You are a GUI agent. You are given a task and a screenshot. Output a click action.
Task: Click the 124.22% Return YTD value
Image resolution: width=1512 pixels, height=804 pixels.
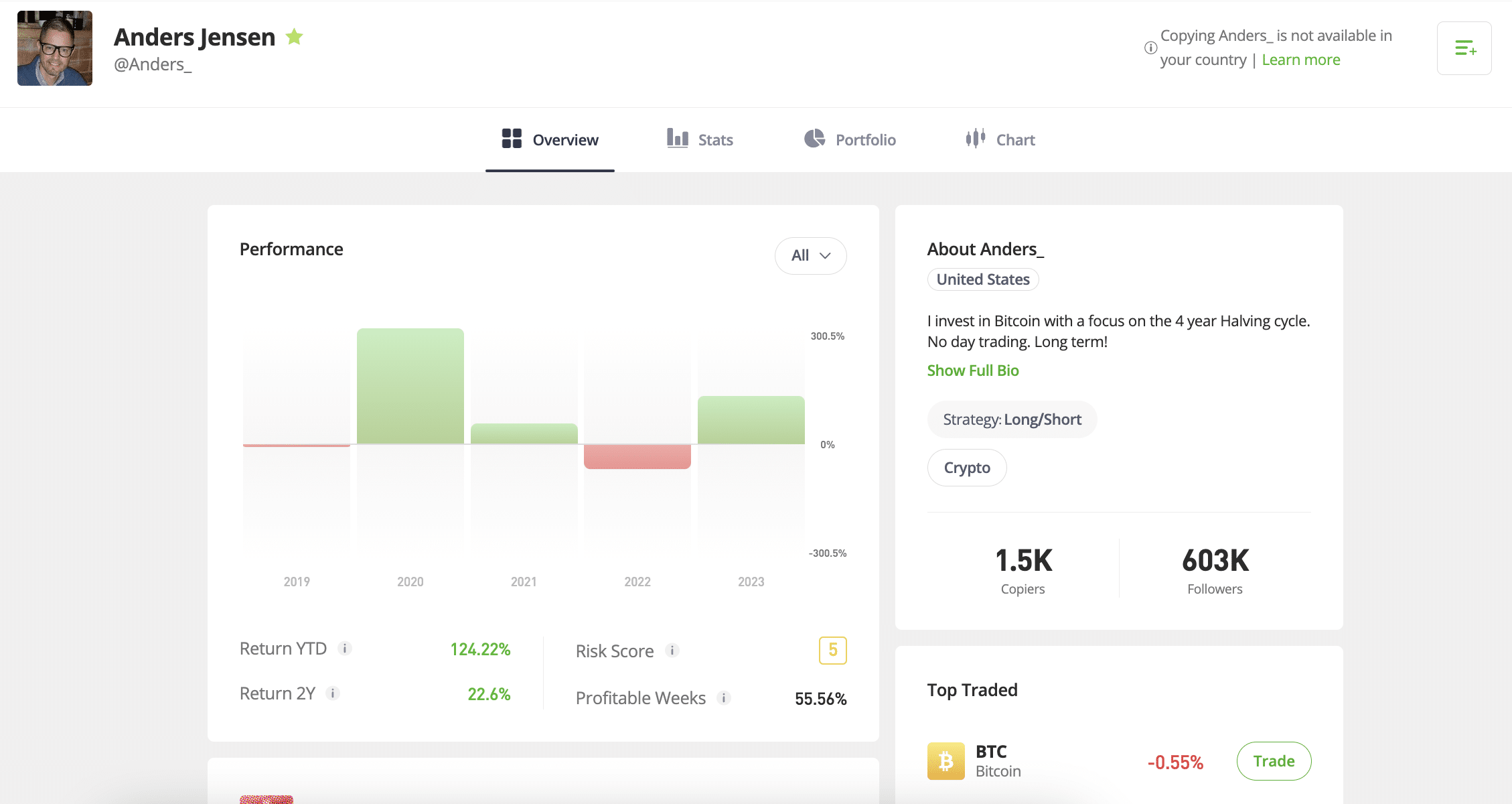[480, 649]
